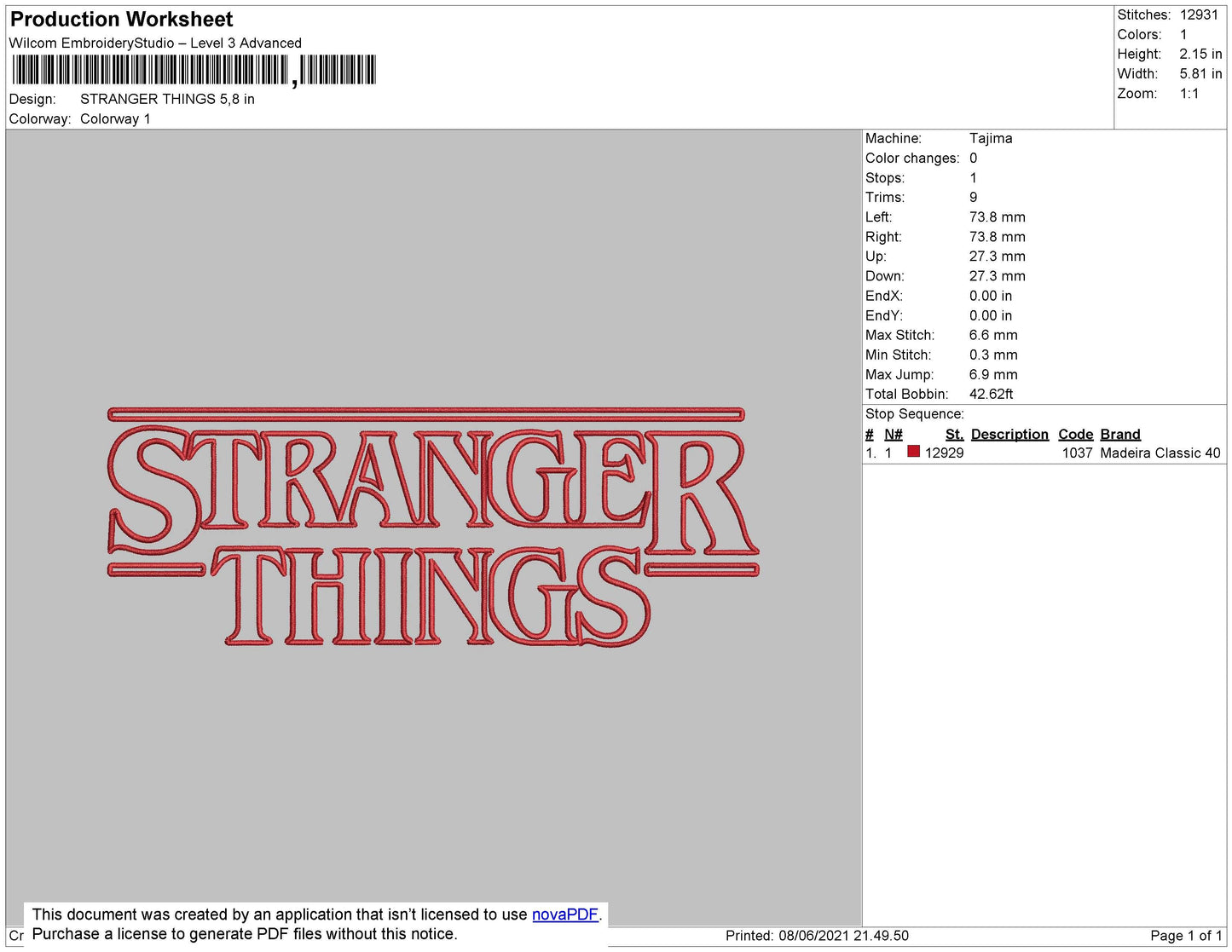The height and width of the screenshot is (952, 1232).
Task: Select the Up value 27.3 mm
Action: [x=998, y=256]
